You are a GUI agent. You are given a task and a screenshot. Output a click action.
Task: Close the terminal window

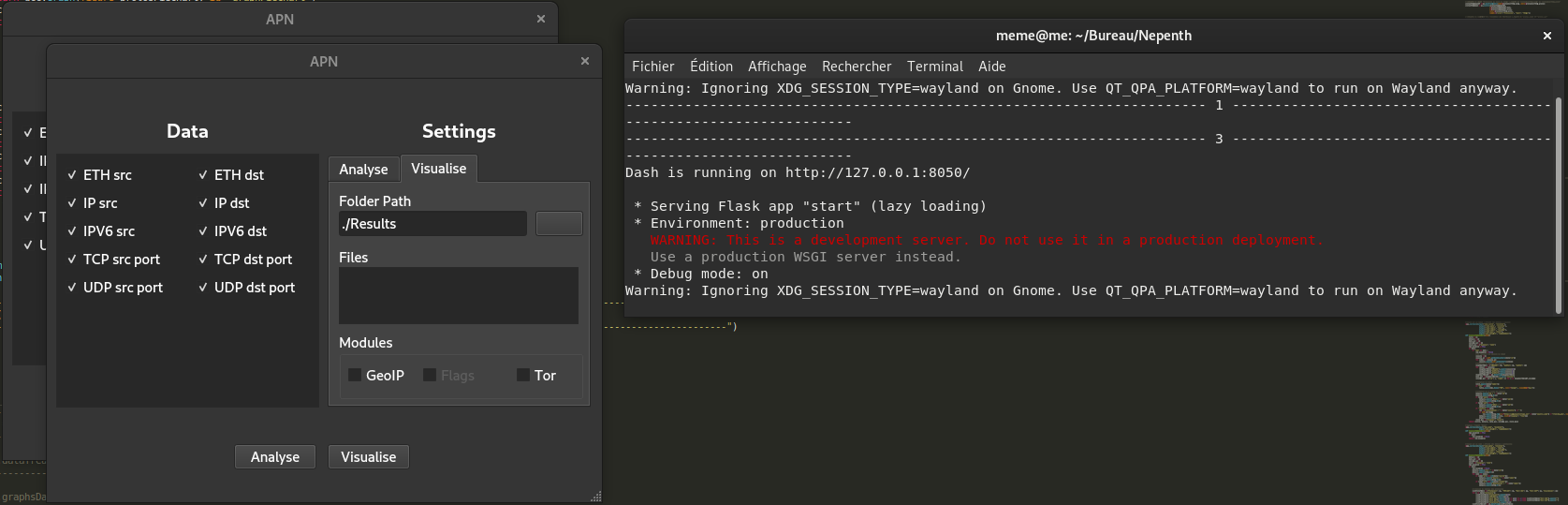[1547, 36]
